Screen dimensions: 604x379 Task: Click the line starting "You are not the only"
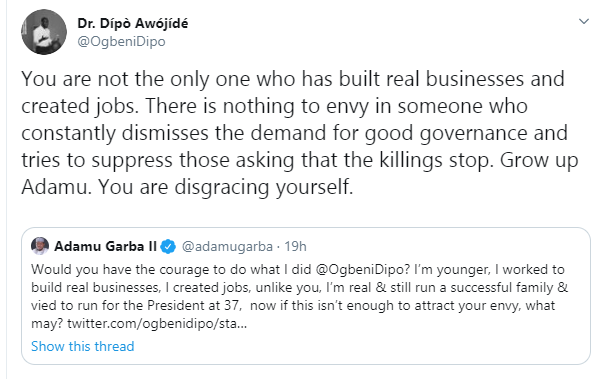click(293, 79)
